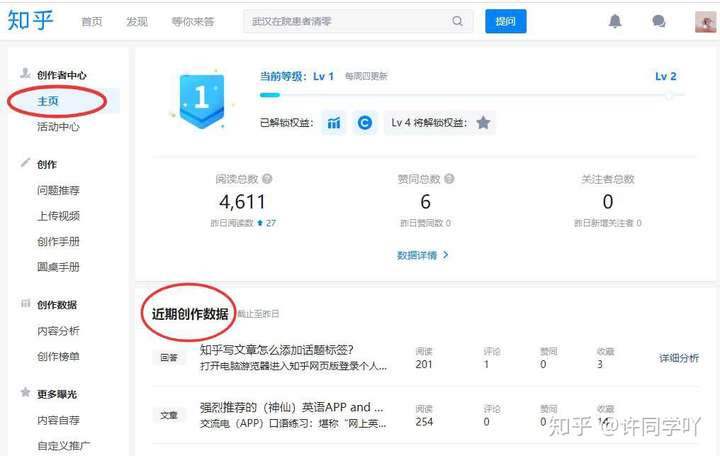Click 昨日阅读数 27 text
Screen dimensions: 720x456
(x=243, y=223)
